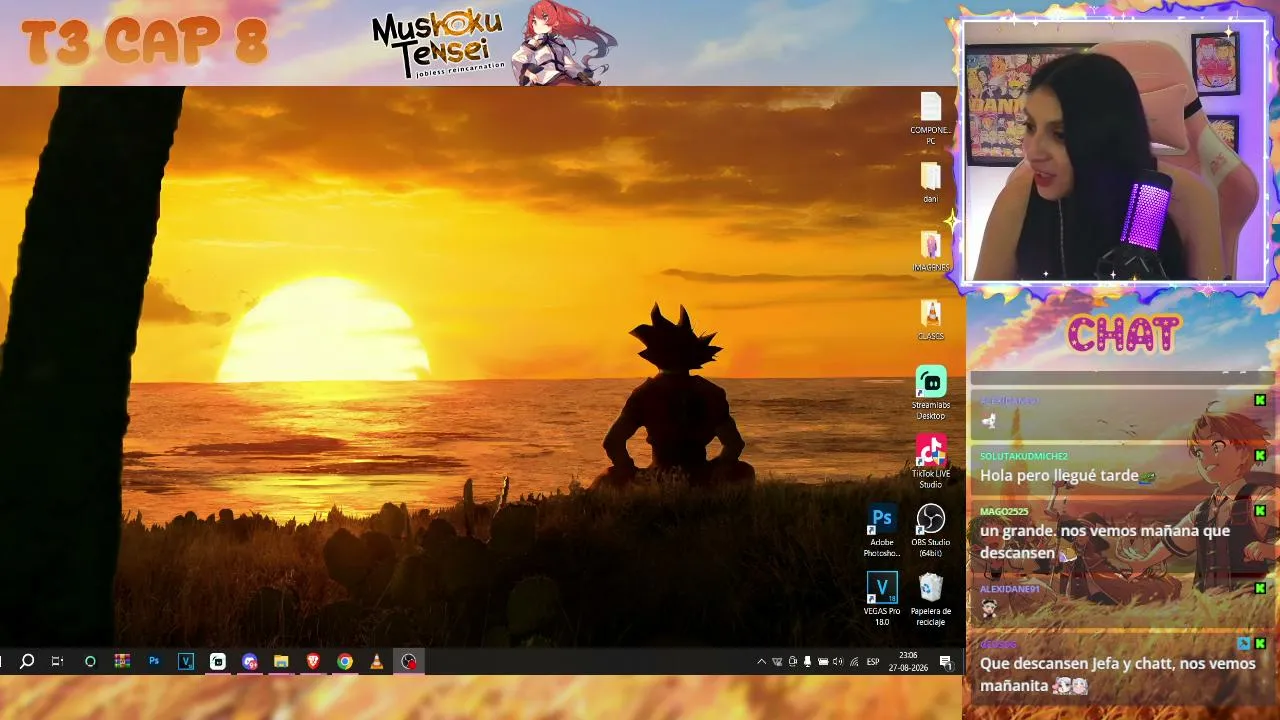Click the webcam overlay of the streamer
Screen dimensions: 1280x720
click(x=1115, y=152)
